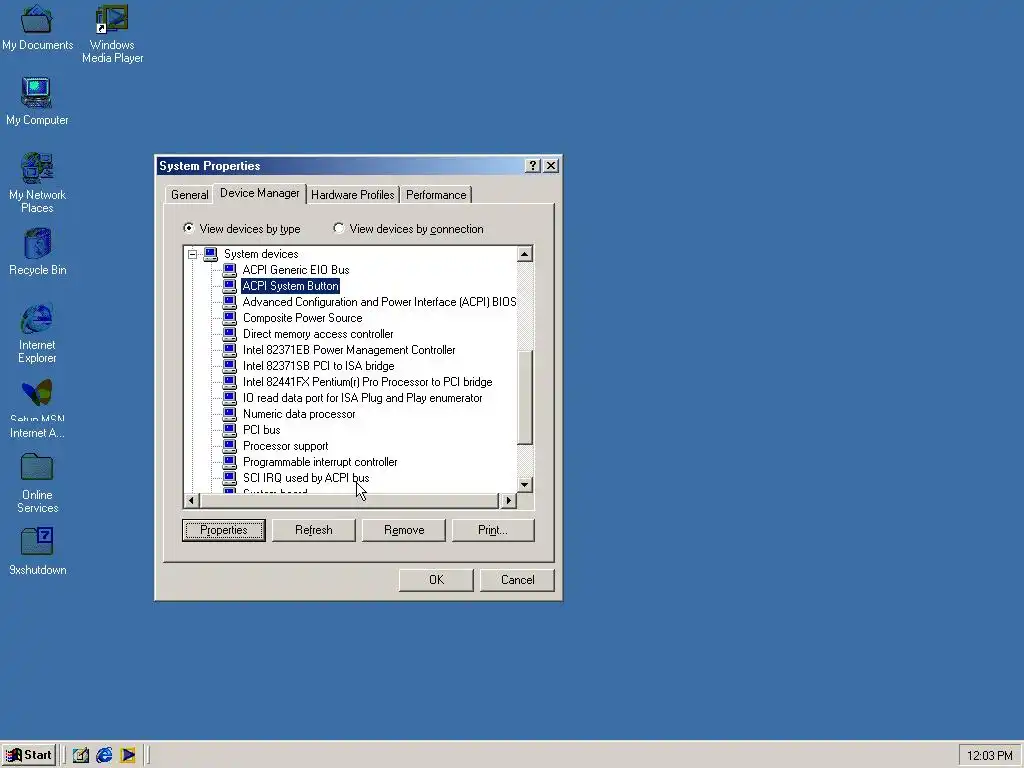Select View devices by connection
The image size is (1024, 768).
409,229
